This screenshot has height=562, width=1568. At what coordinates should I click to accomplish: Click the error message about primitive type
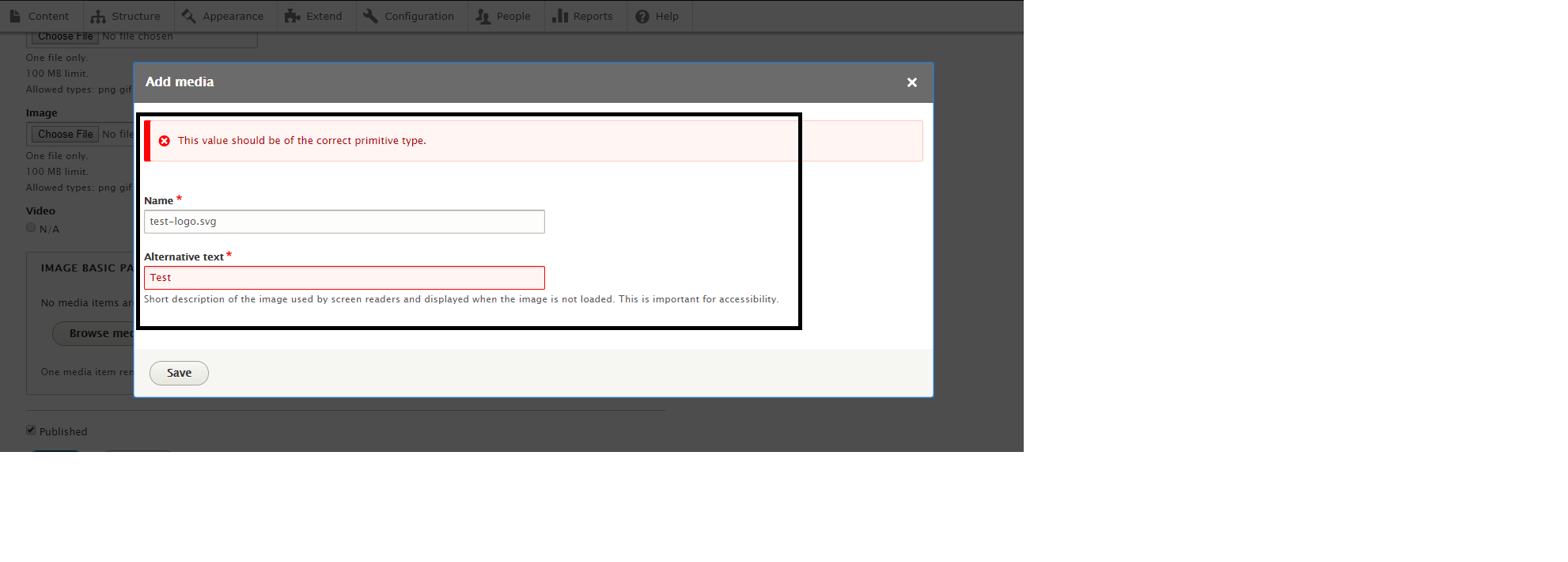301,141
